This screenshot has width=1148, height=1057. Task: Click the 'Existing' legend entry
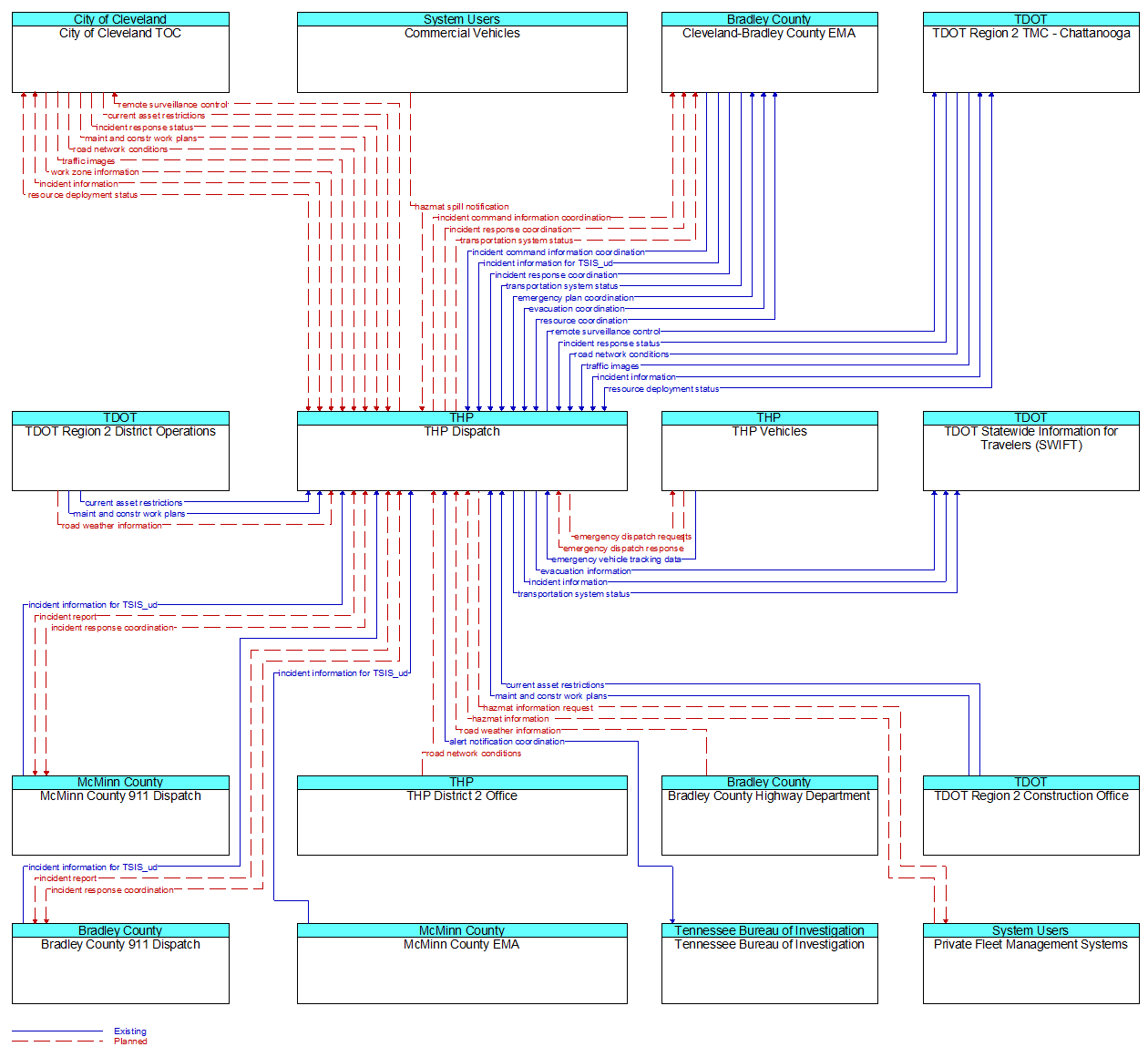(x=130, y=1031)
